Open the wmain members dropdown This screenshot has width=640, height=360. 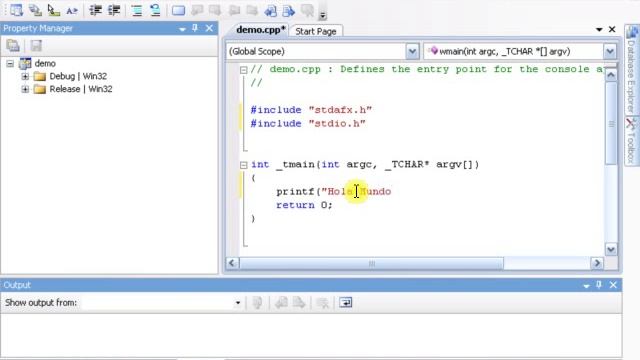(610, 51)
